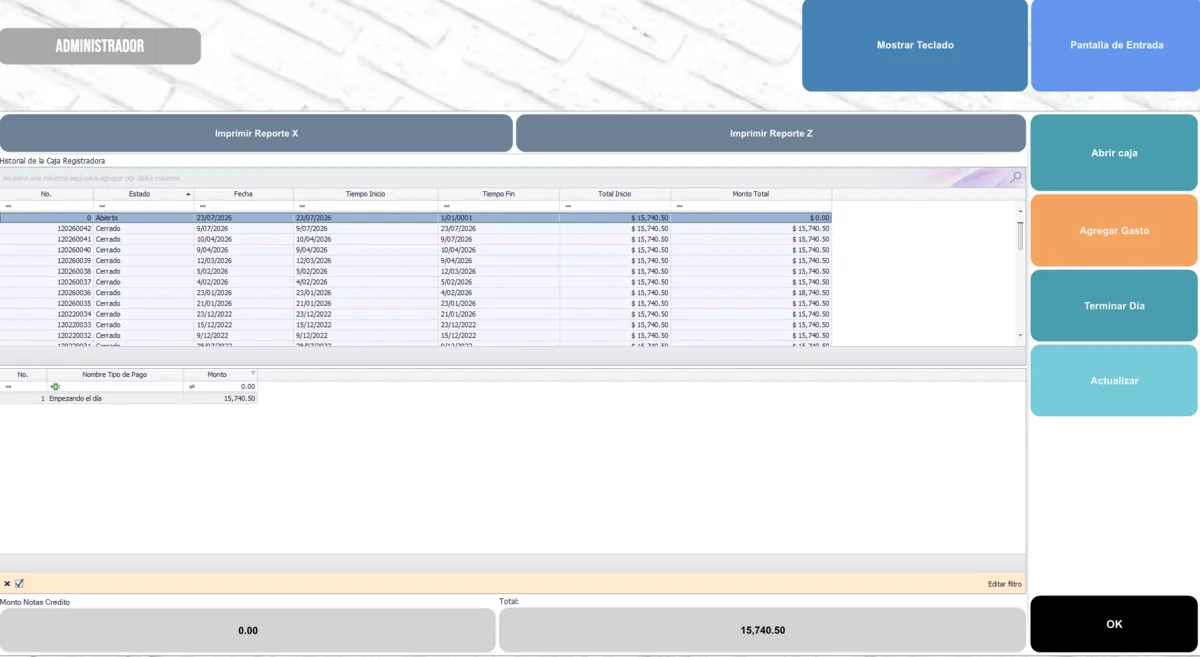Viewport: 1200px width, 657px height.
Task: Click the Monto Notas Credito 0.00 box
Action: pos(248,630)
